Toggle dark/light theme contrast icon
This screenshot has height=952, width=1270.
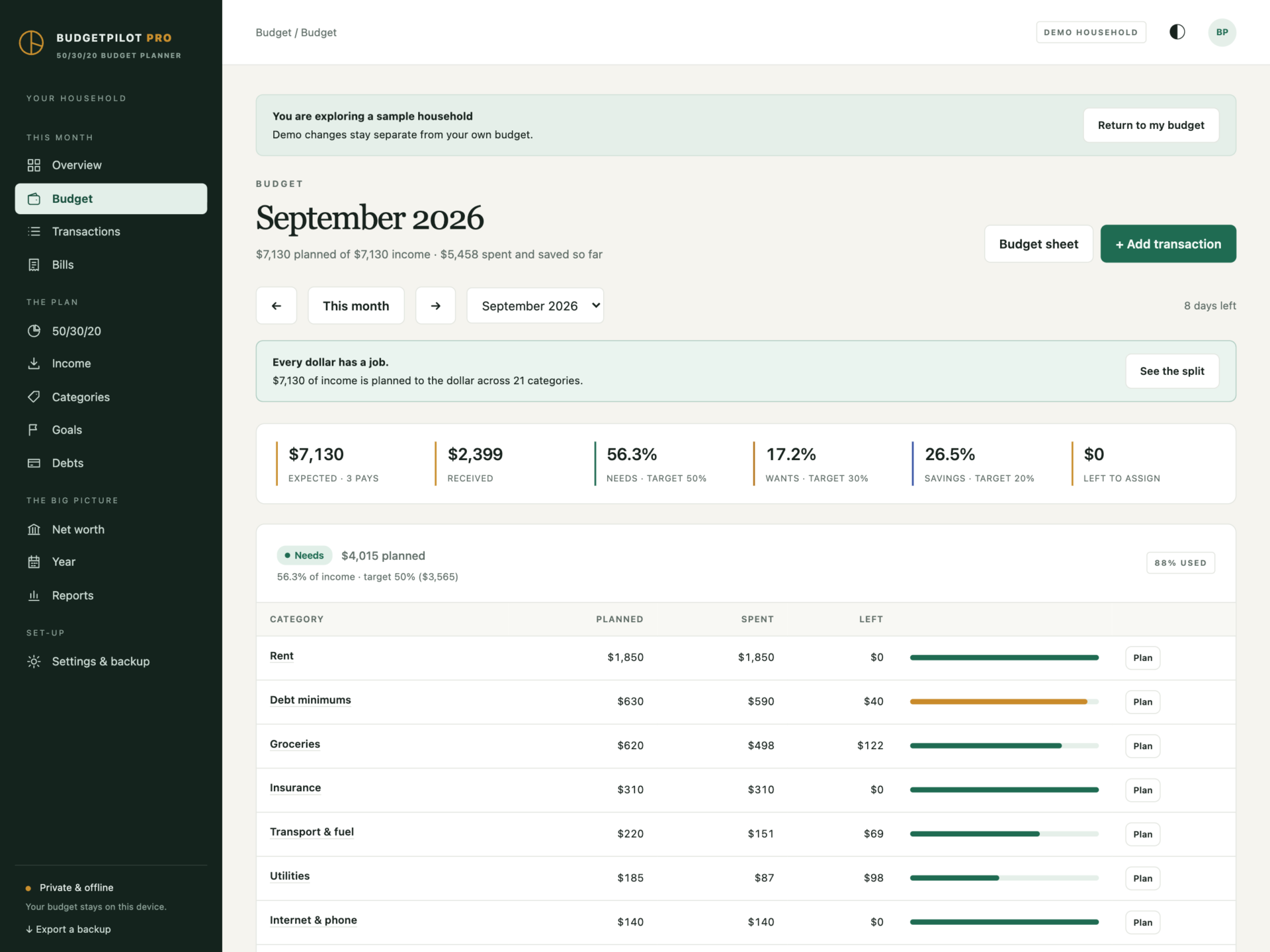1177,32
